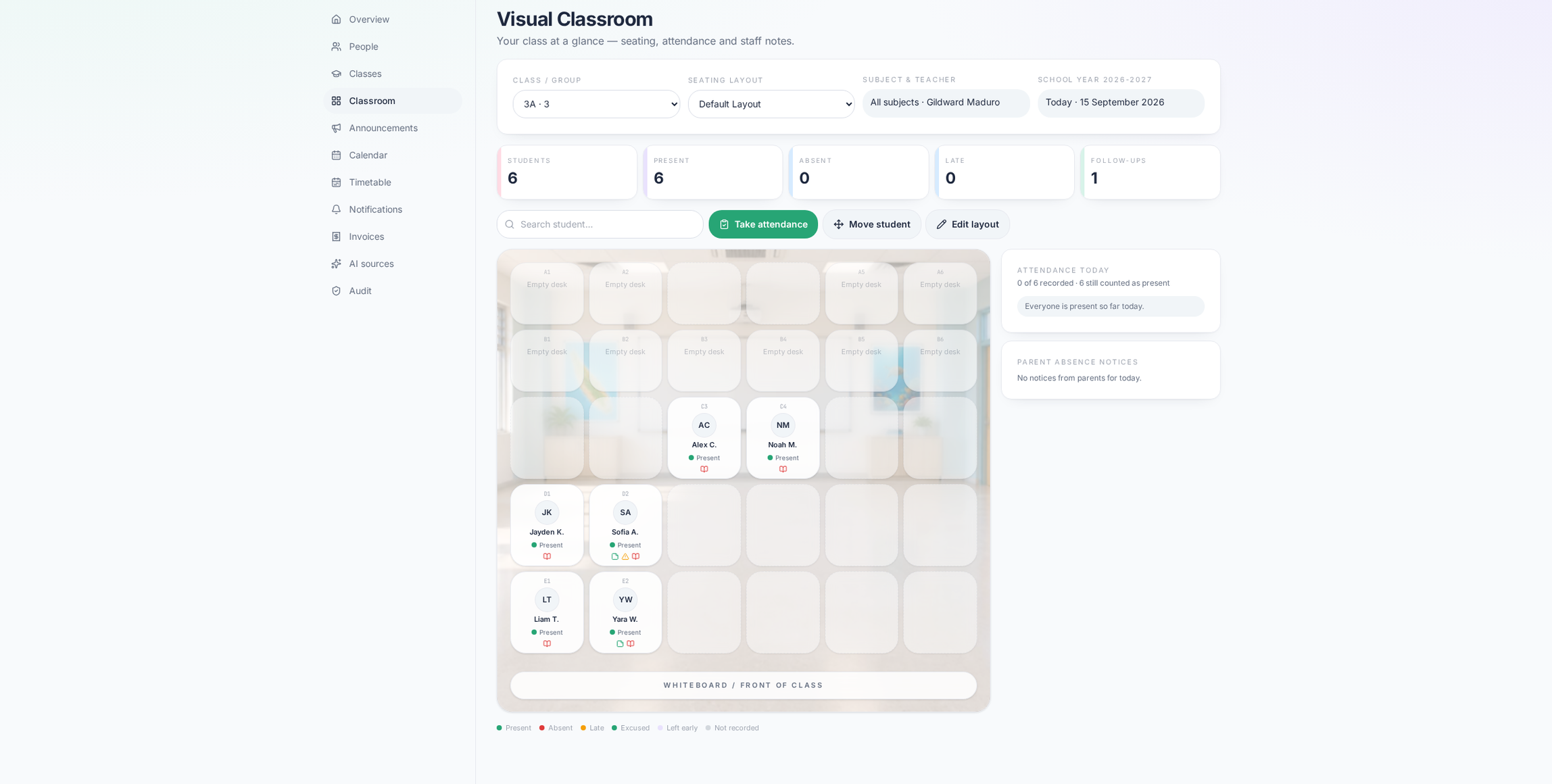Click the Calendar icon in the sidebar
1552x784 pixels.
click(x=336, y=155)
